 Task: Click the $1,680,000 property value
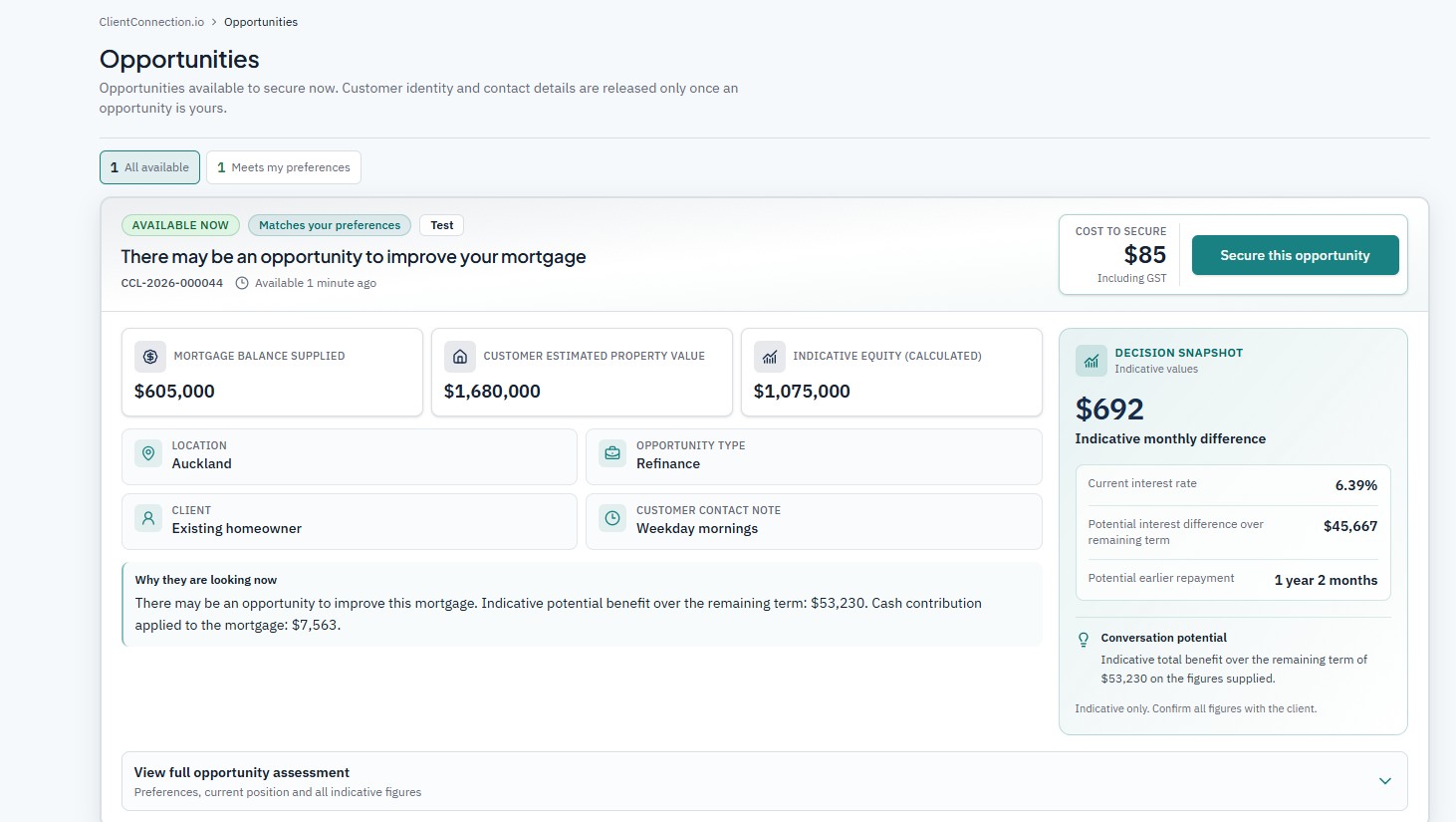coord(492,392)
